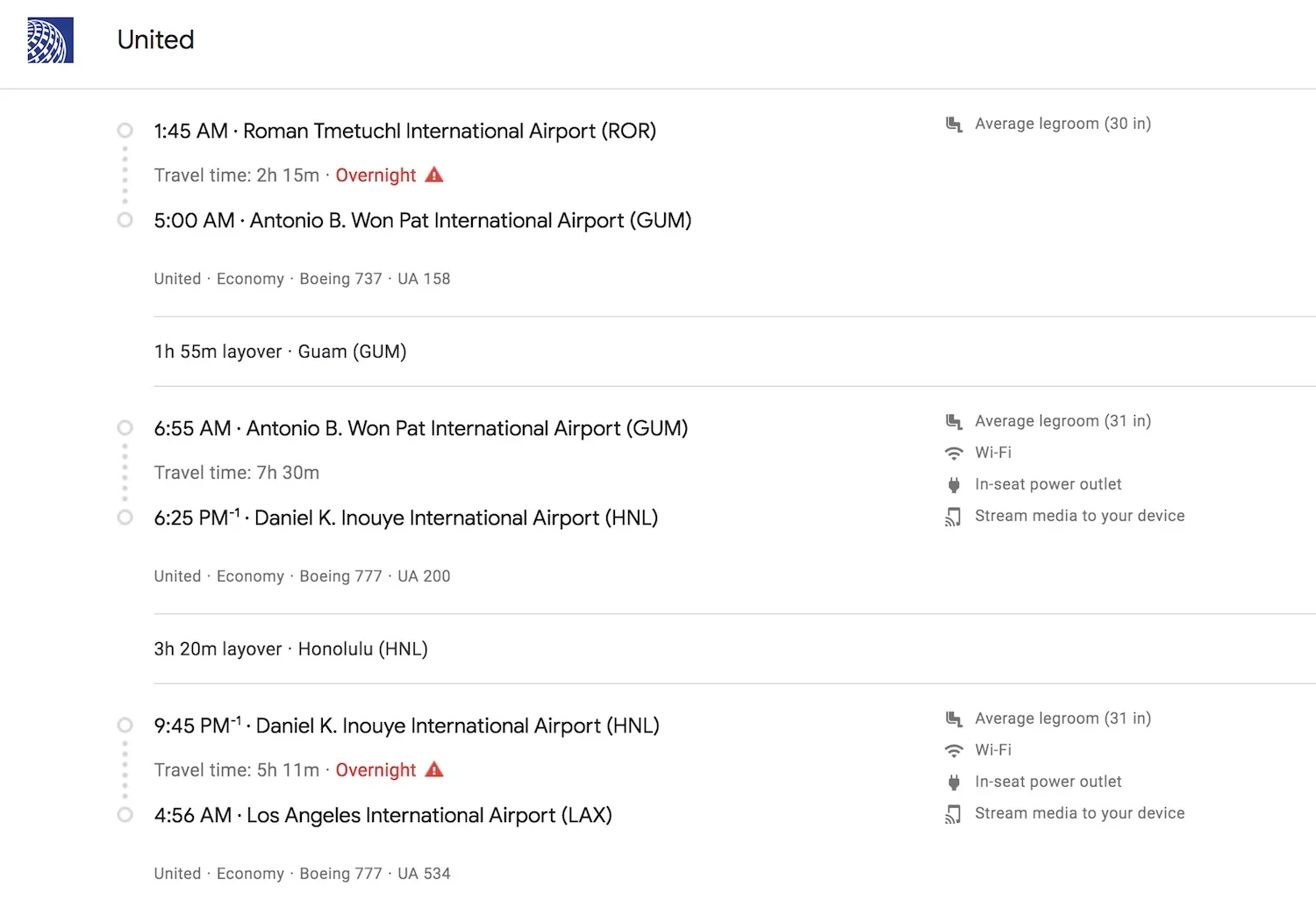This screenshot has height=908, width=1316.
Task: Click the arrival circle marker at HNL 6:25 PM
Action: pyautogui.click(x=125, y=518)
